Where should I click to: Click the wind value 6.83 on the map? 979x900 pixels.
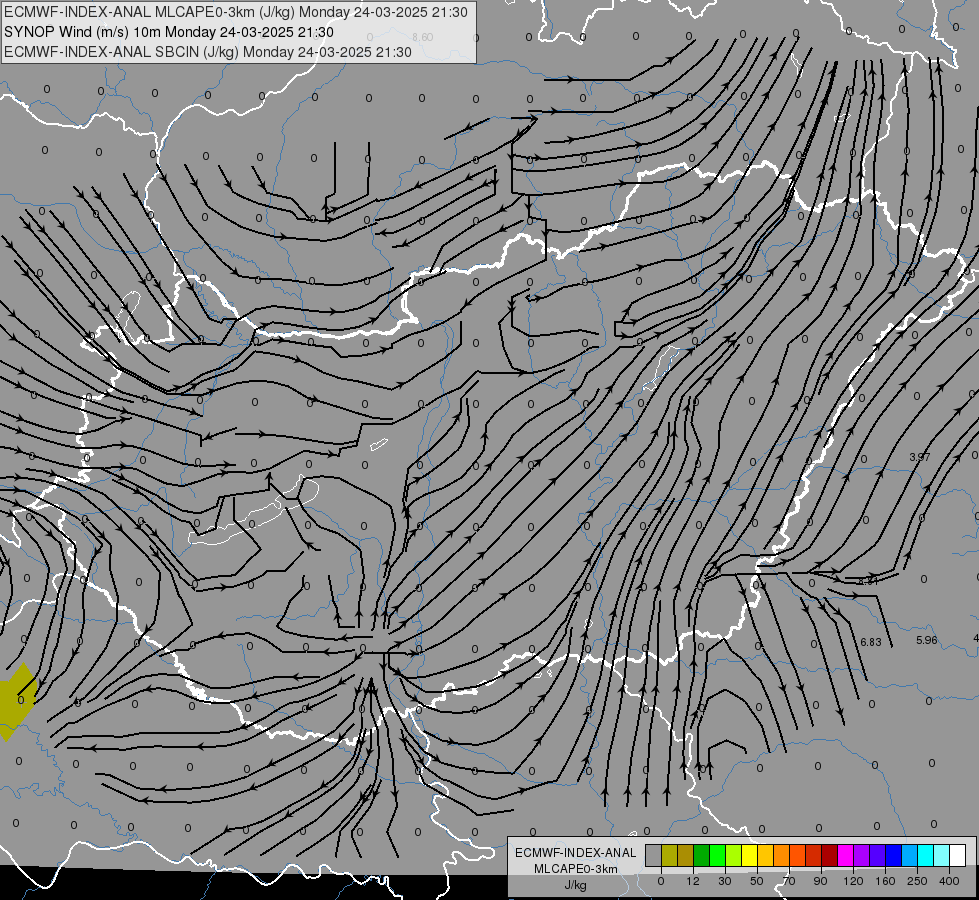click(870, 642)
